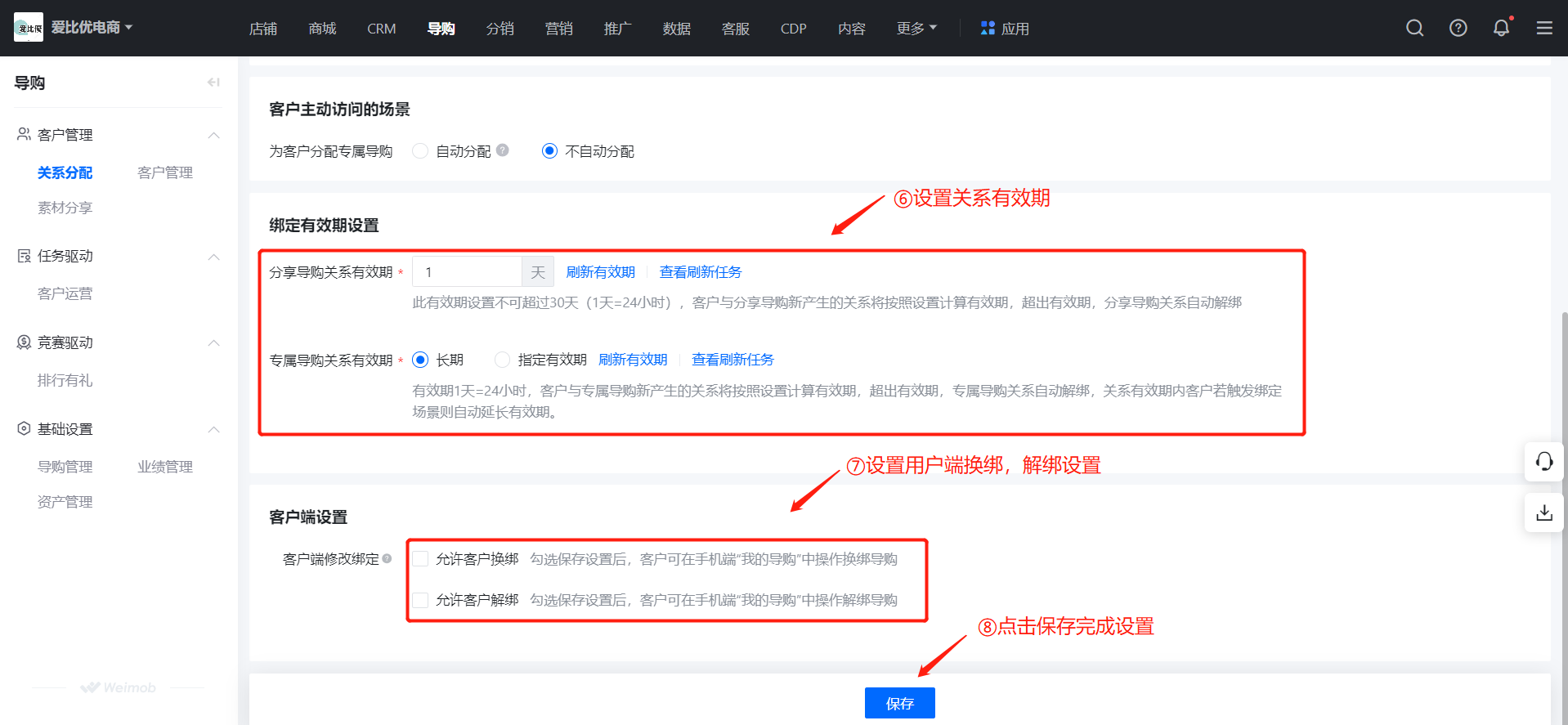Image resolution: width=1568 pixels, height=725 pixels.
Task: Expand the 更多 navigation dropdown
Action: coord(916,29)
